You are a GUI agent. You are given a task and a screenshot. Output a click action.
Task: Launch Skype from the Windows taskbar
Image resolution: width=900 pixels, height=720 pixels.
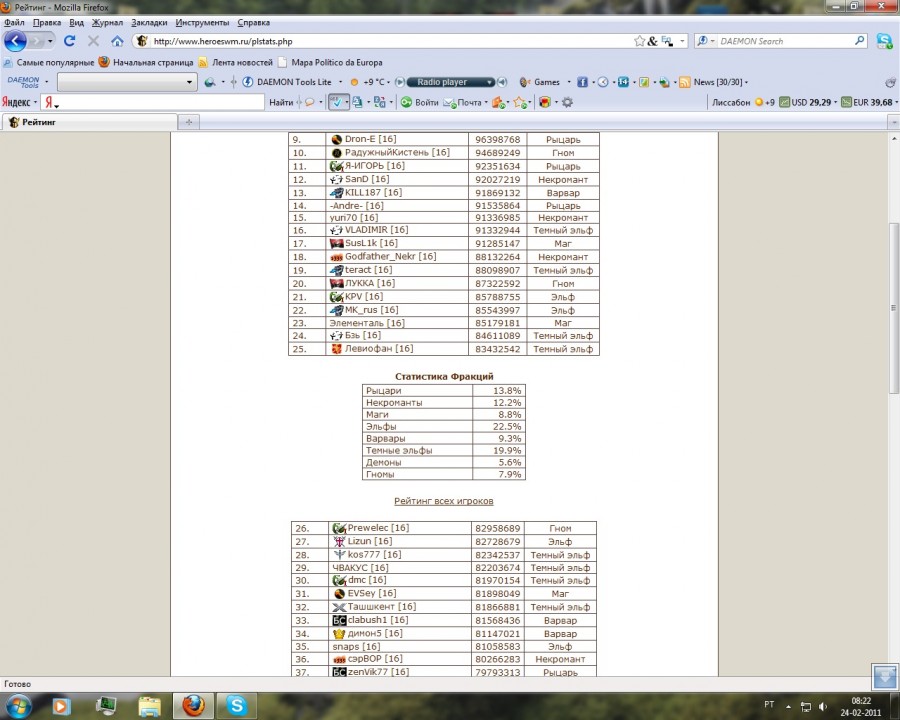(236, 705)
